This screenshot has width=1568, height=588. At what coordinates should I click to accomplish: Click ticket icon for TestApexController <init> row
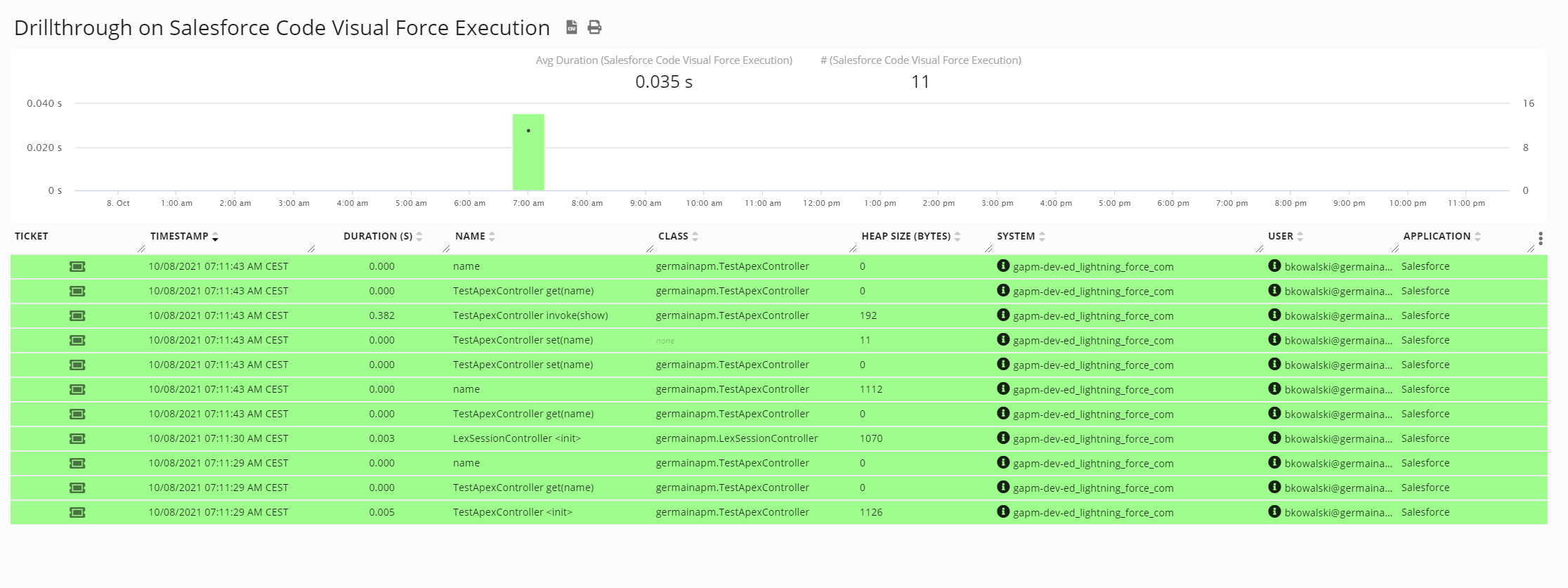pos(77,513)
